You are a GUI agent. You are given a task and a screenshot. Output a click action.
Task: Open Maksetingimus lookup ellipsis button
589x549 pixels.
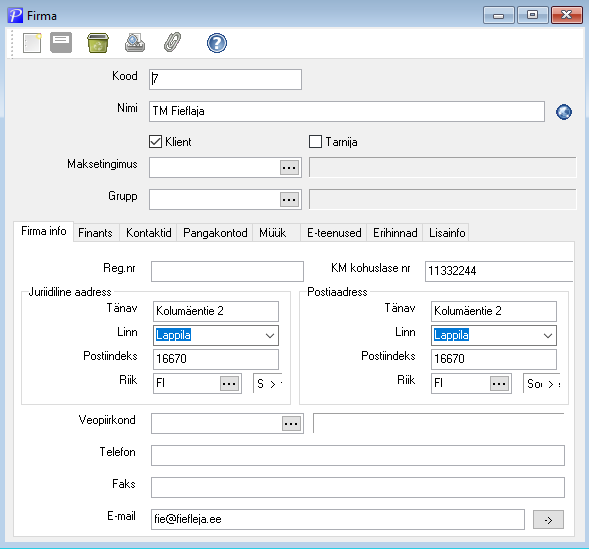(289, 167)
